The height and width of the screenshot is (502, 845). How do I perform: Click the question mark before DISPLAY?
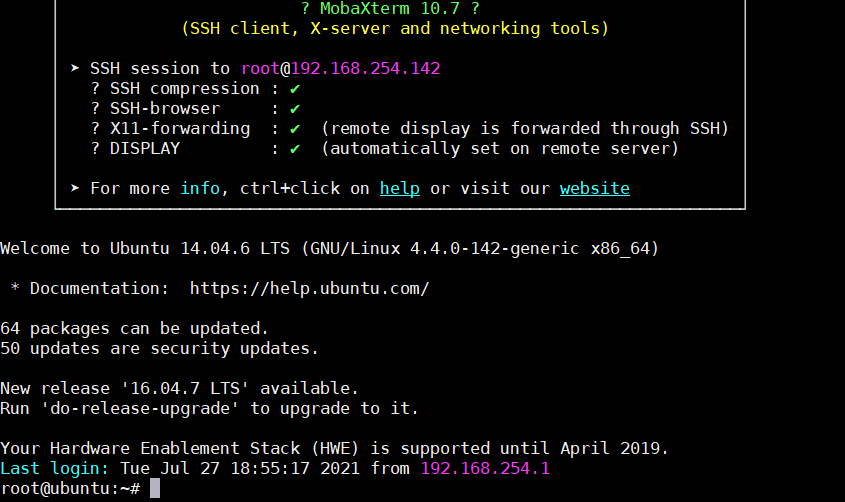tap(95, 149)
